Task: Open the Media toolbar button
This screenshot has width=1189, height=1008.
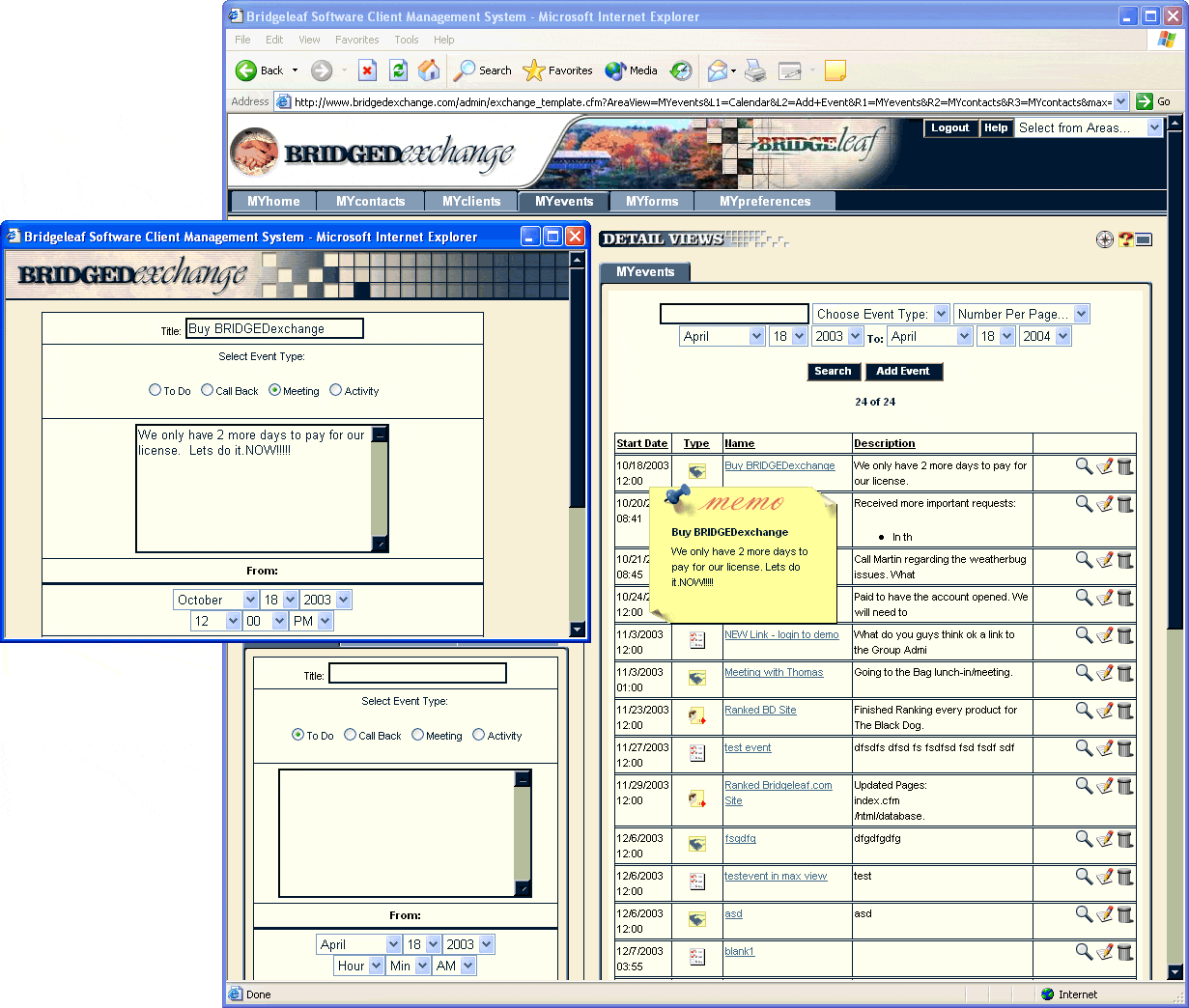Action: 631,70
